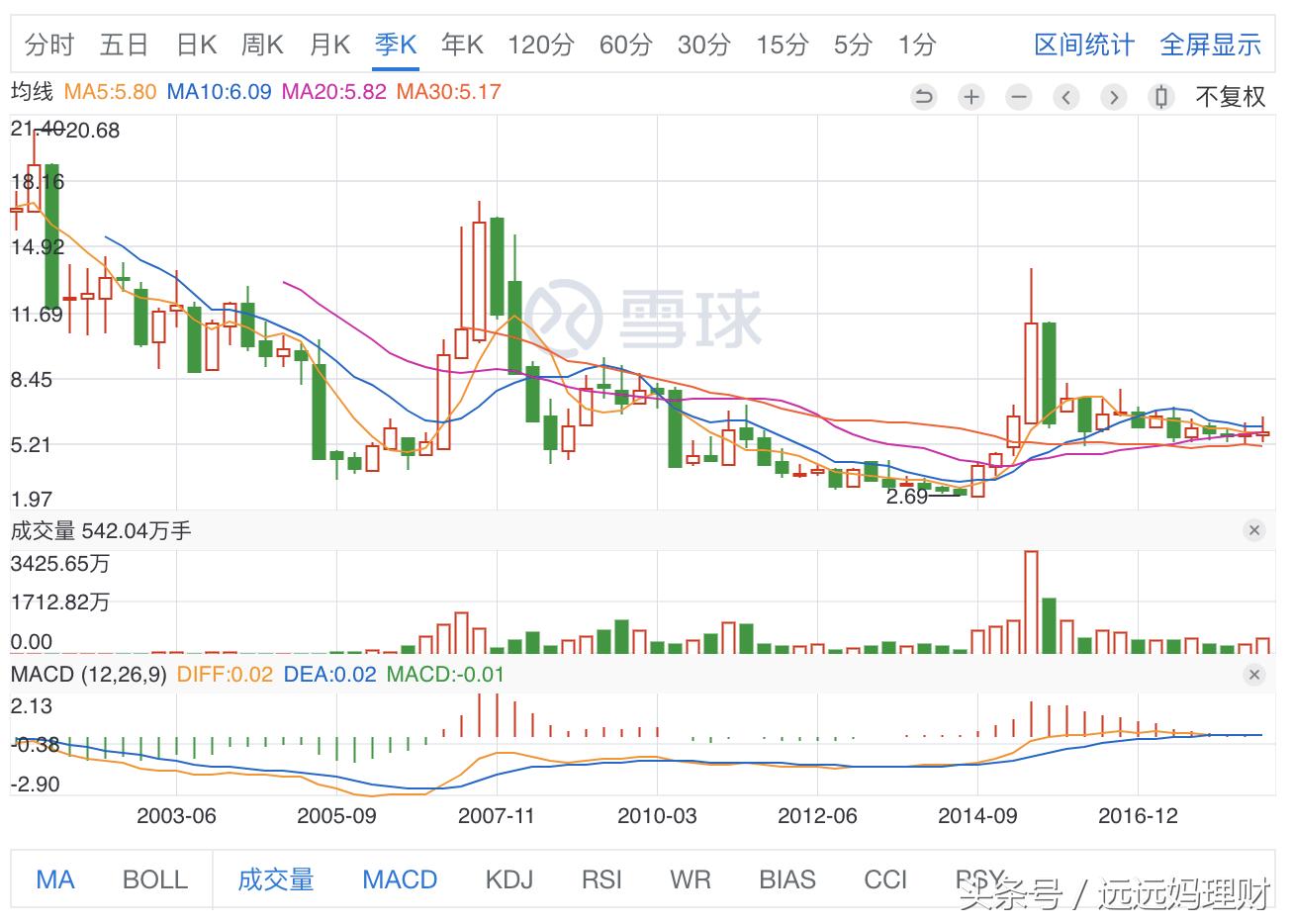The height and width of the screenshot is (924, 1292).
Task: Open 区间统计 interval statistics
Action: click(x=1084, y=45)
